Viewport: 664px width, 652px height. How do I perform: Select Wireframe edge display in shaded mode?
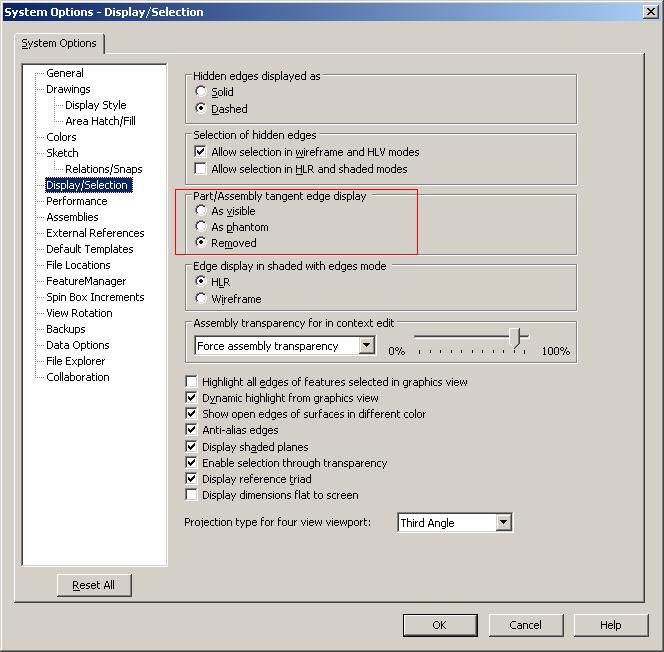point(201,298)
